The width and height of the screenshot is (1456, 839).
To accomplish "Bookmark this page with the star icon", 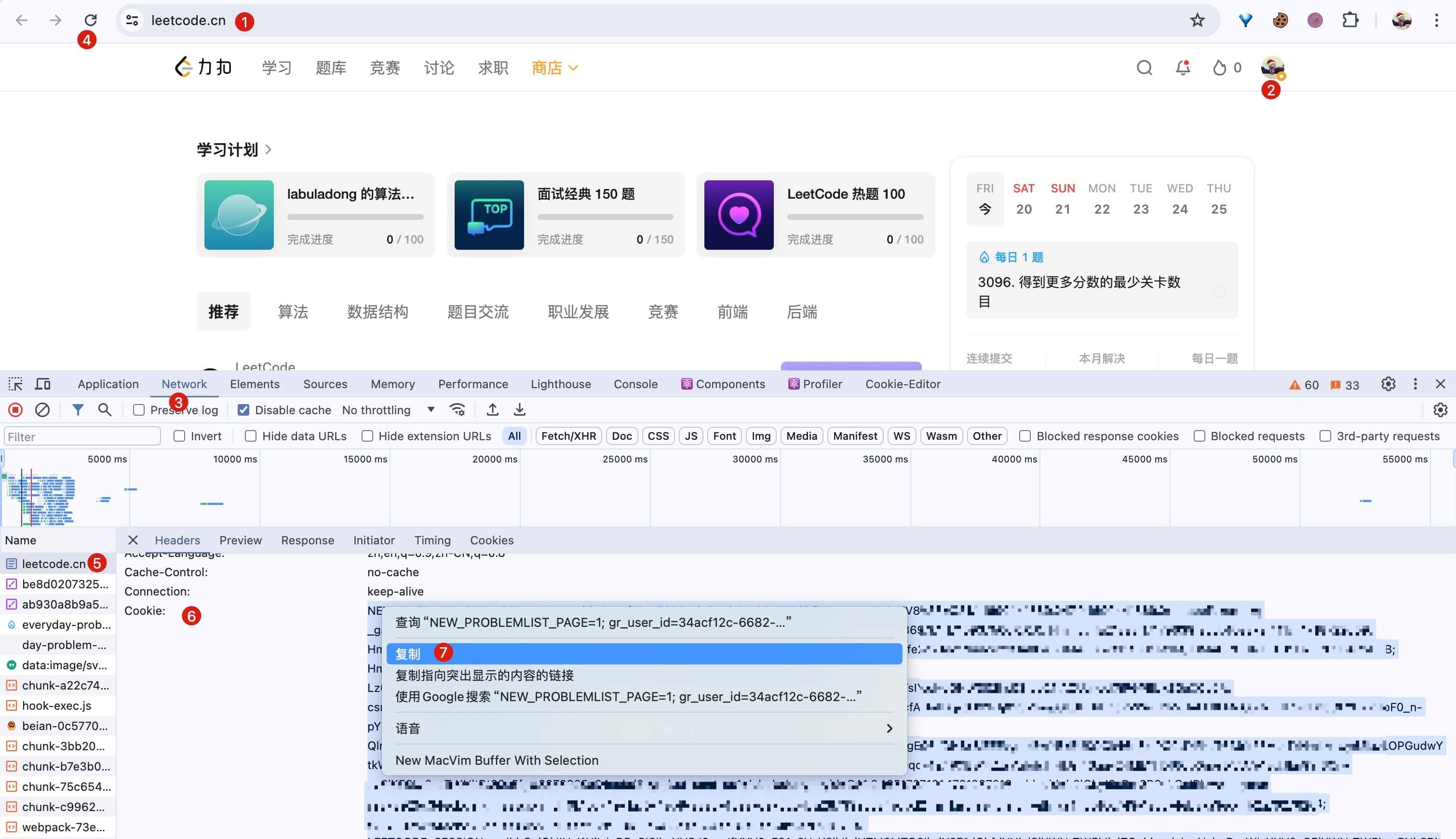I will pyautogui.click(x=1197, y=20).
